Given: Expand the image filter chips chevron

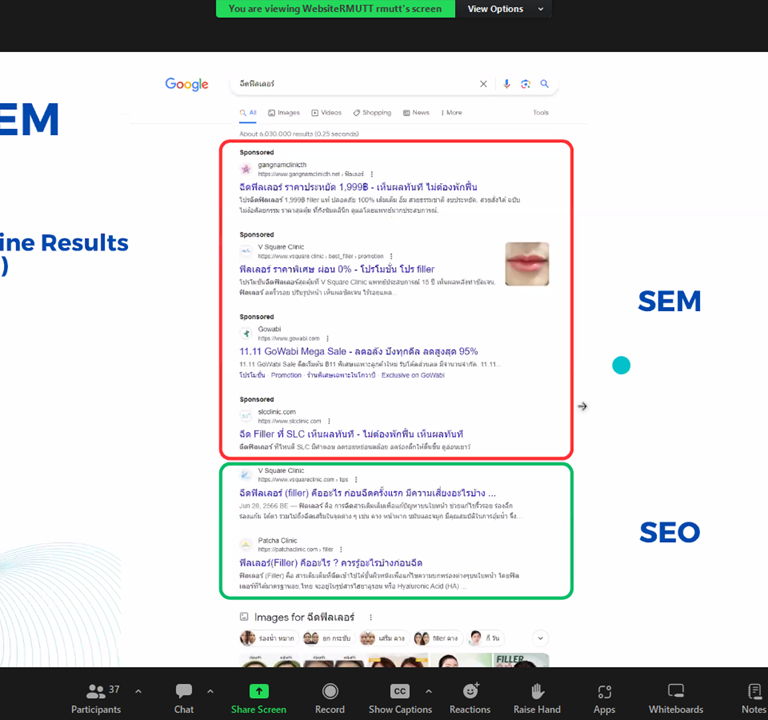Looking at the screenshot, I should pos(540,638).
